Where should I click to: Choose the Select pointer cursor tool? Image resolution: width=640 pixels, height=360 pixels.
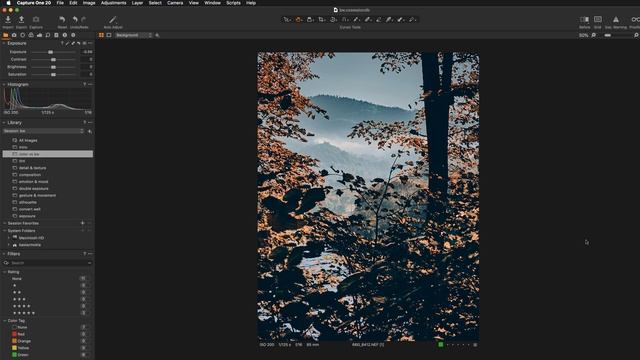[x=287, y=20]
